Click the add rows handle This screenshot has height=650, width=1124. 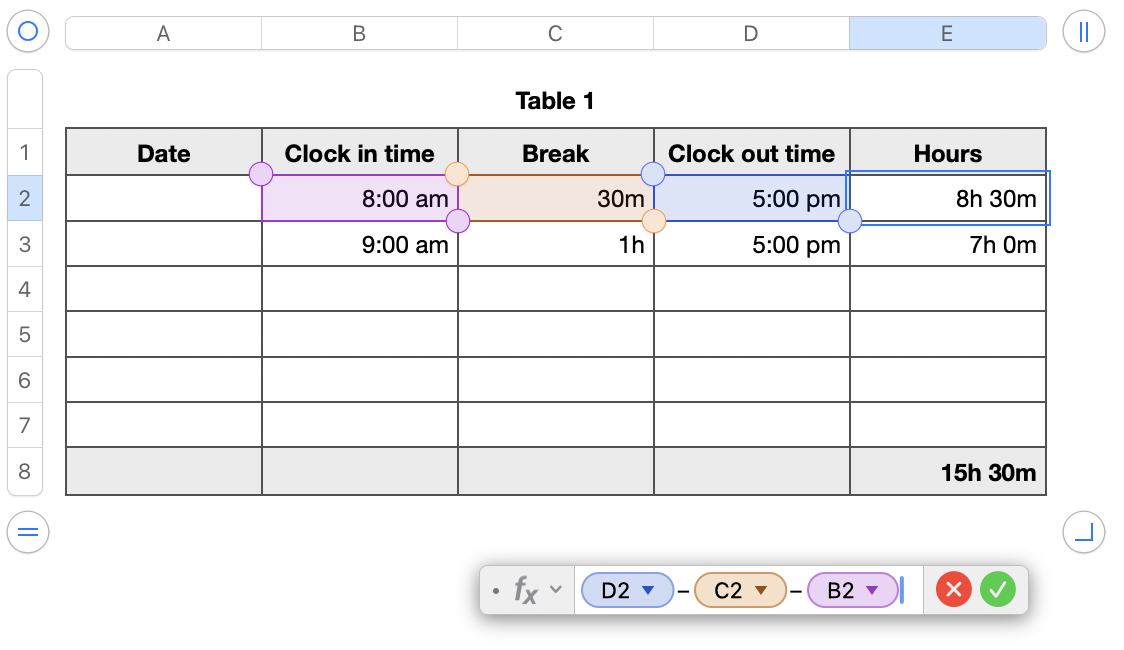click(x=28, y=532)
